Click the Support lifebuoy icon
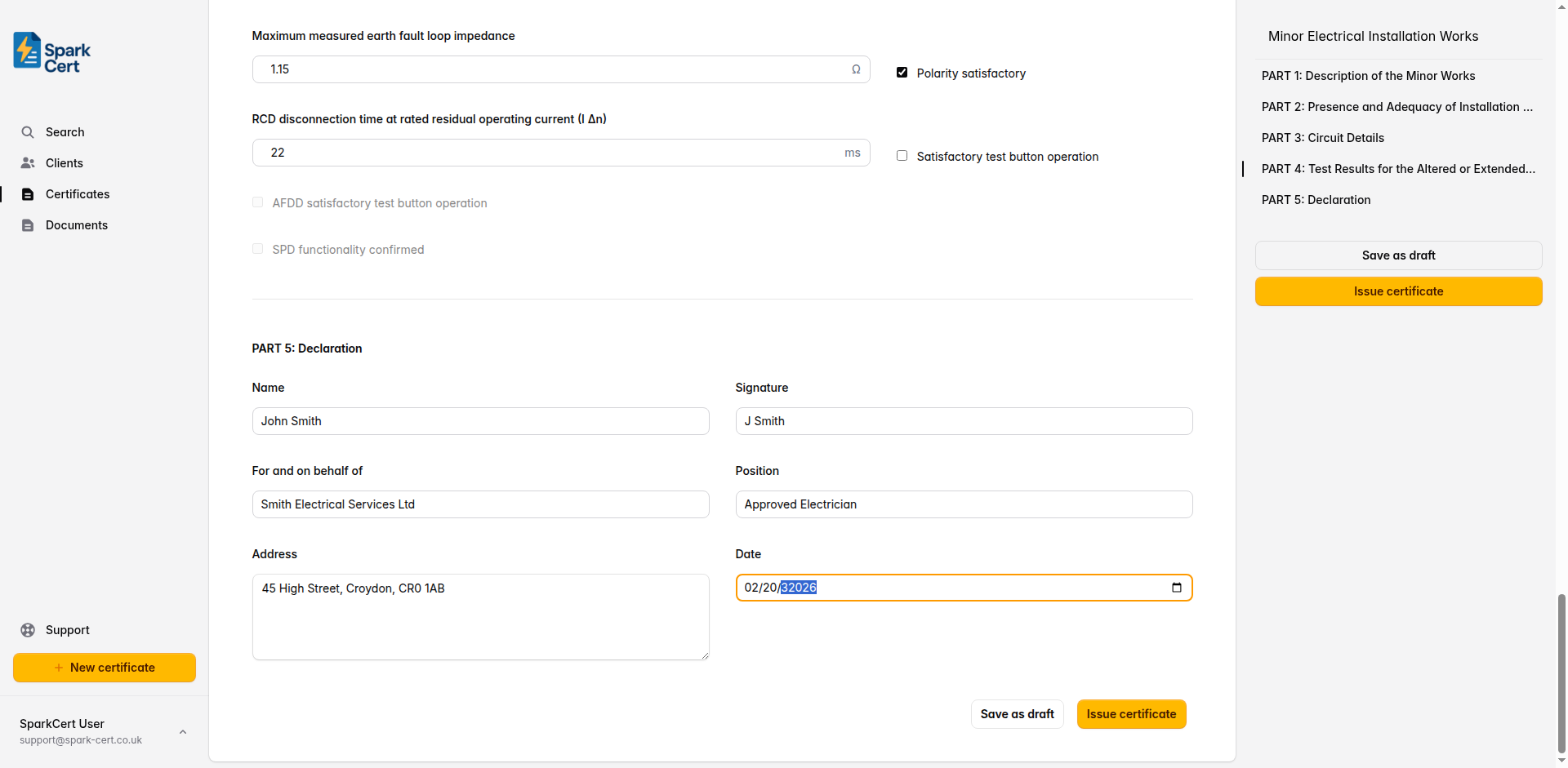Screen dimensions: 1568x768 click(x=28, y=630)
